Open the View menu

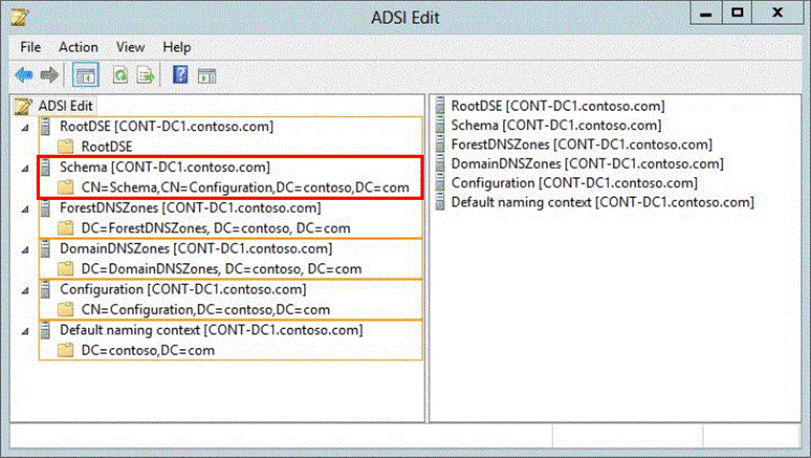(x=130, y=47)
